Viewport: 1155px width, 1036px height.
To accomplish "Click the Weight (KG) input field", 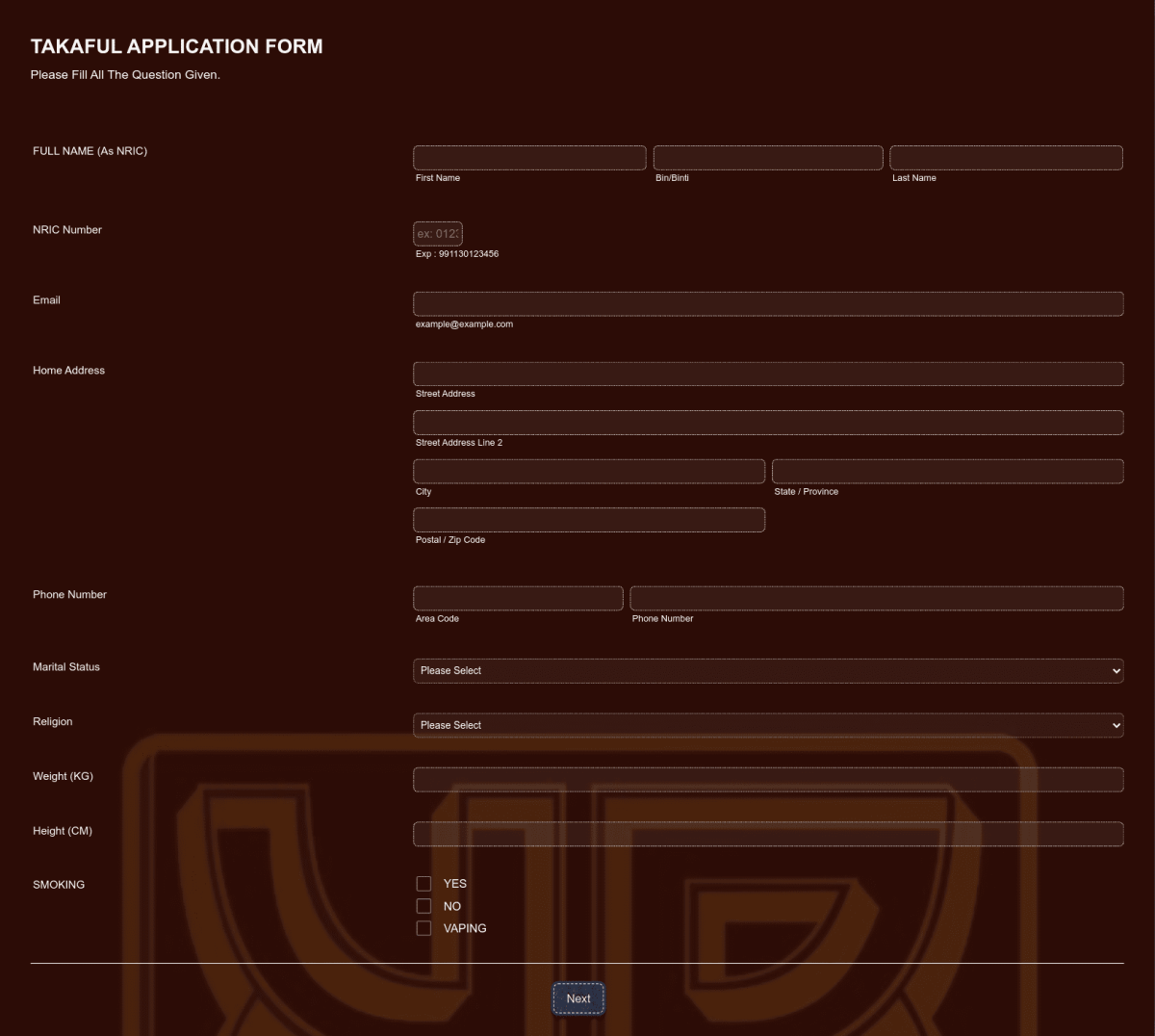I will pos(768,779).
